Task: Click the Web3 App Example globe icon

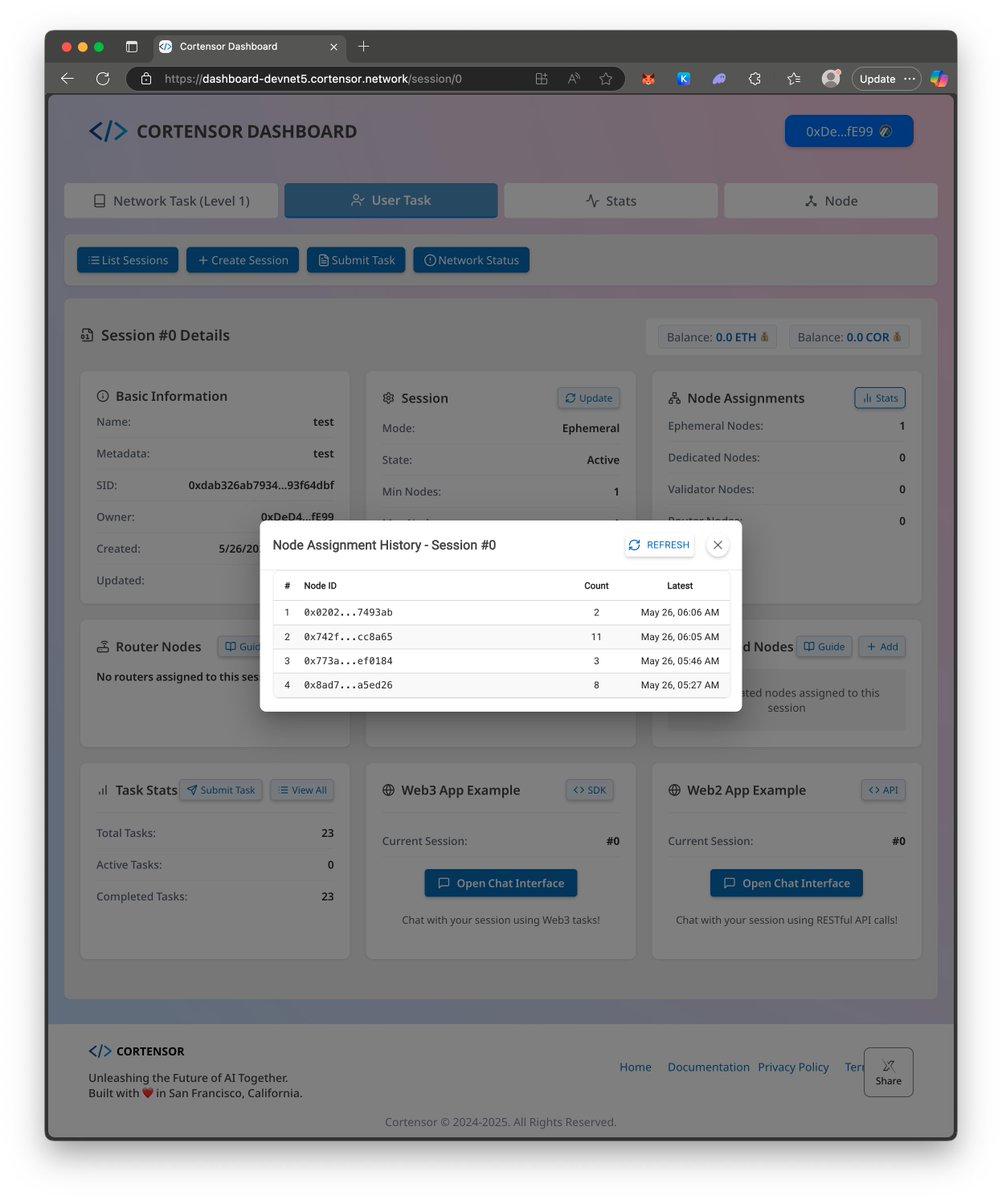Action: click(388, 790)
